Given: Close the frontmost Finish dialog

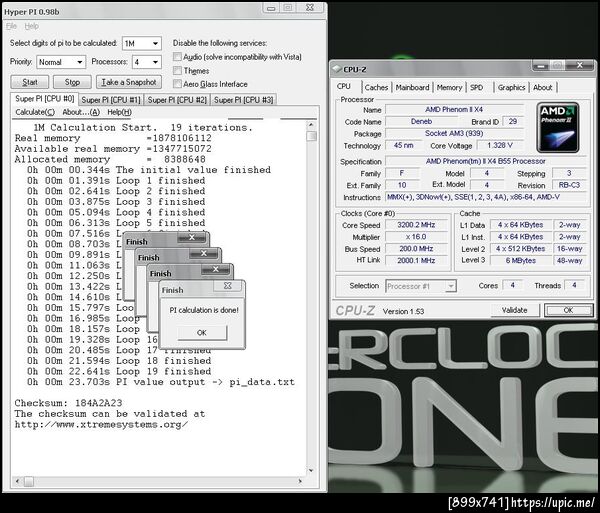Looking at the screenshot, I should click(x=227, y=286).
